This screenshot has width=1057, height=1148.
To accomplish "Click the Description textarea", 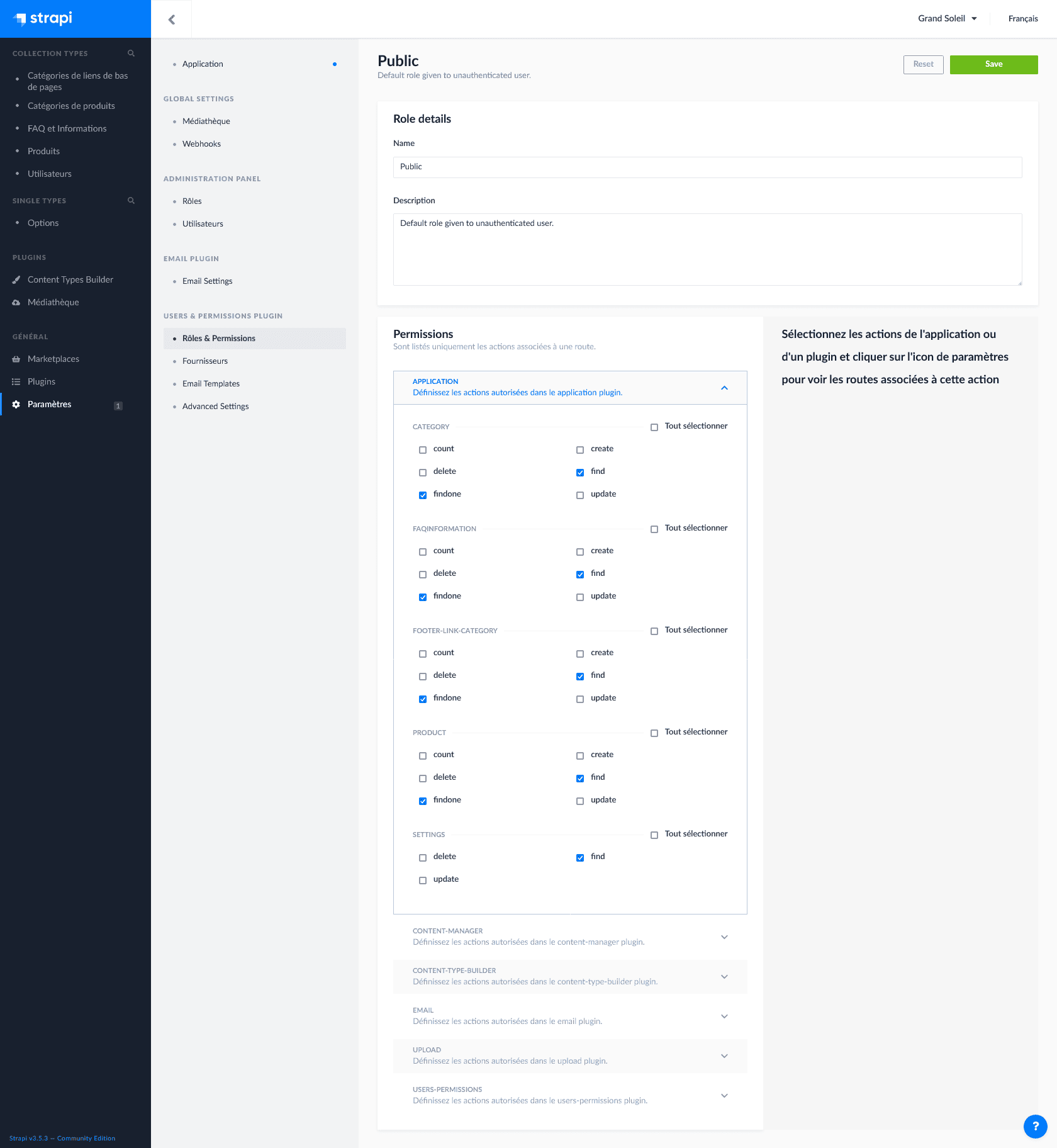I will click(x=707, y=249).
